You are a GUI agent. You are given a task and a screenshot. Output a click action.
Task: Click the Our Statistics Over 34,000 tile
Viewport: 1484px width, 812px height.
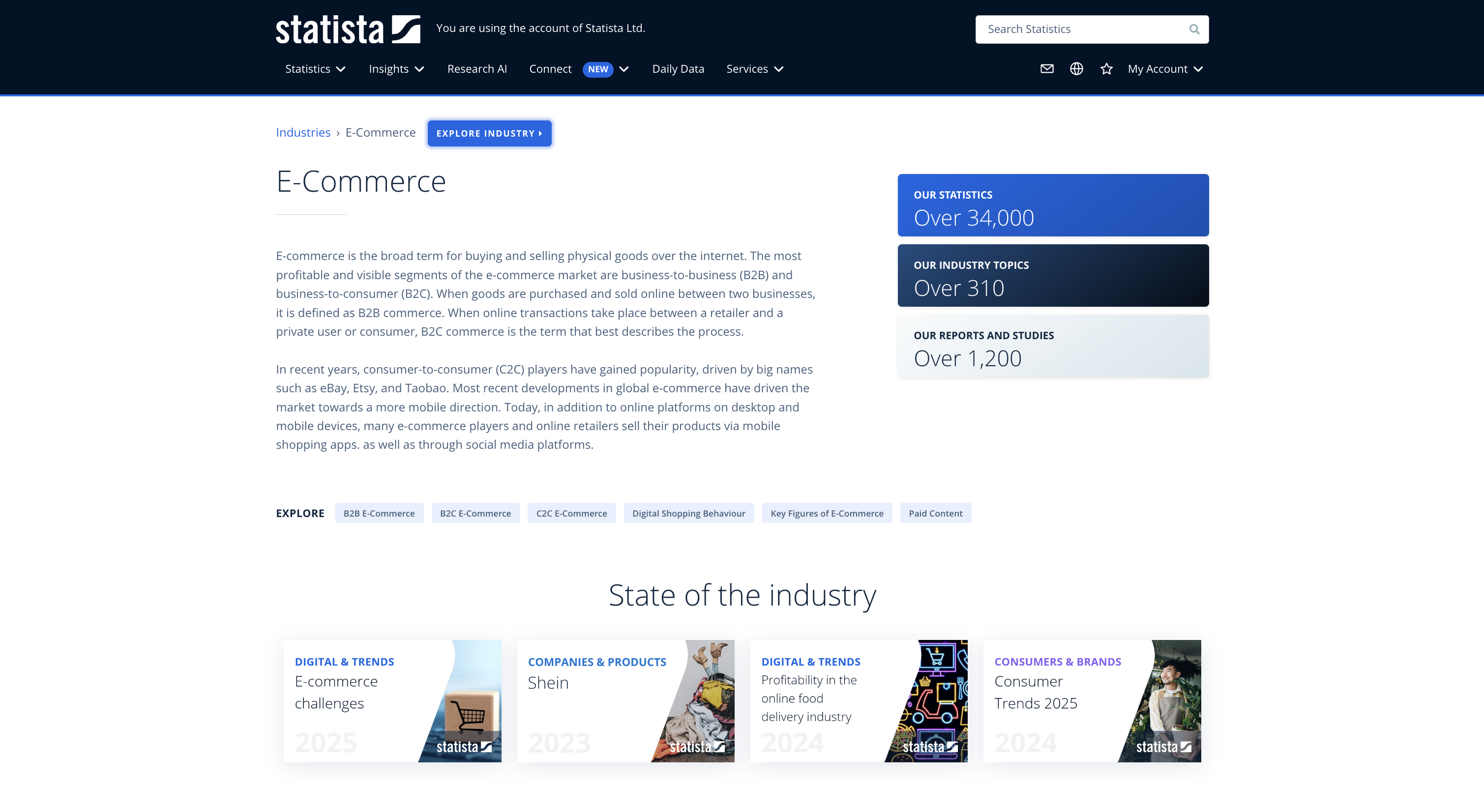[x=1052, y=205]
